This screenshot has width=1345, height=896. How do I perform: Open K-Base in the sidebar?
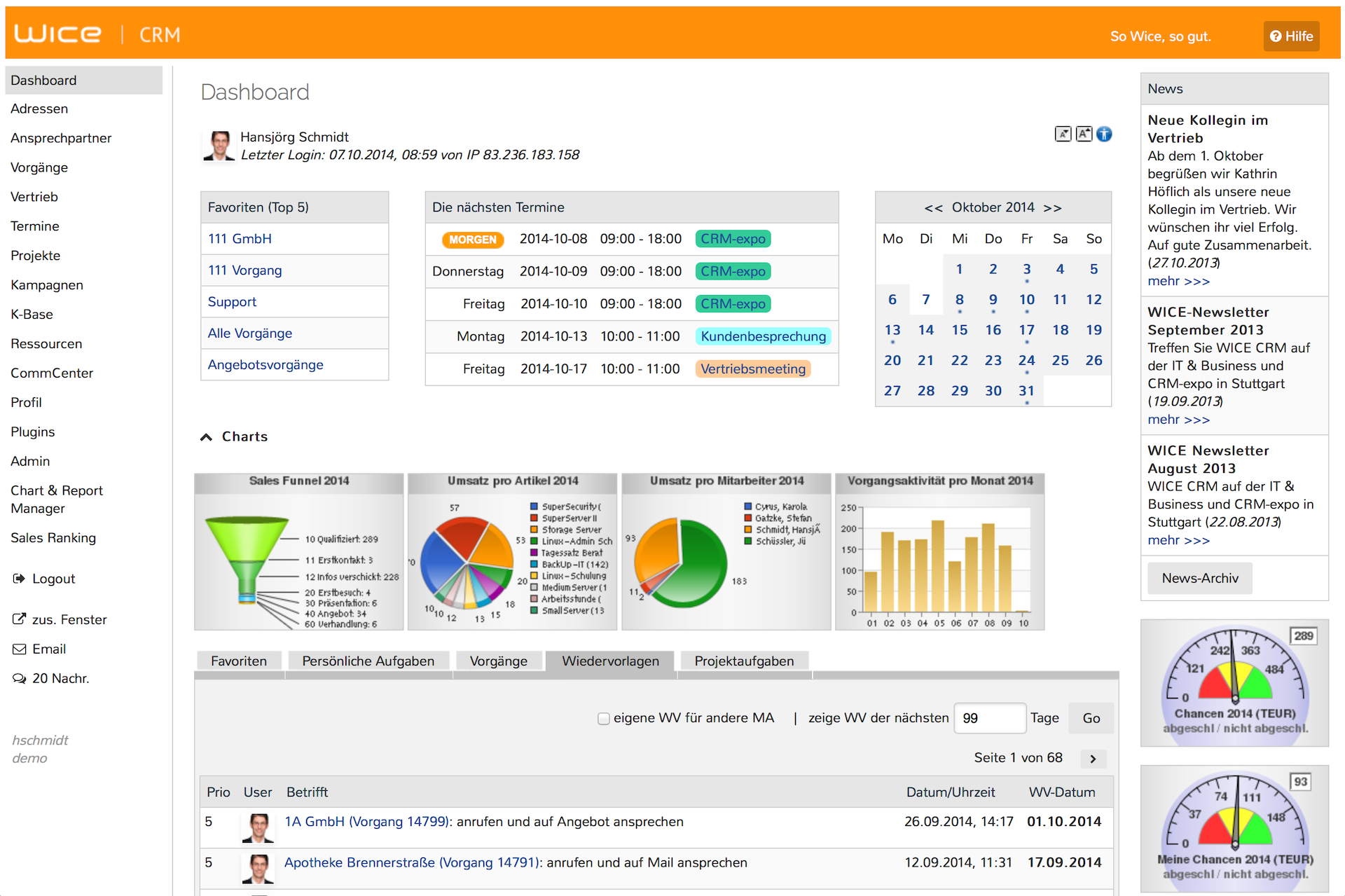click(32, 315)
